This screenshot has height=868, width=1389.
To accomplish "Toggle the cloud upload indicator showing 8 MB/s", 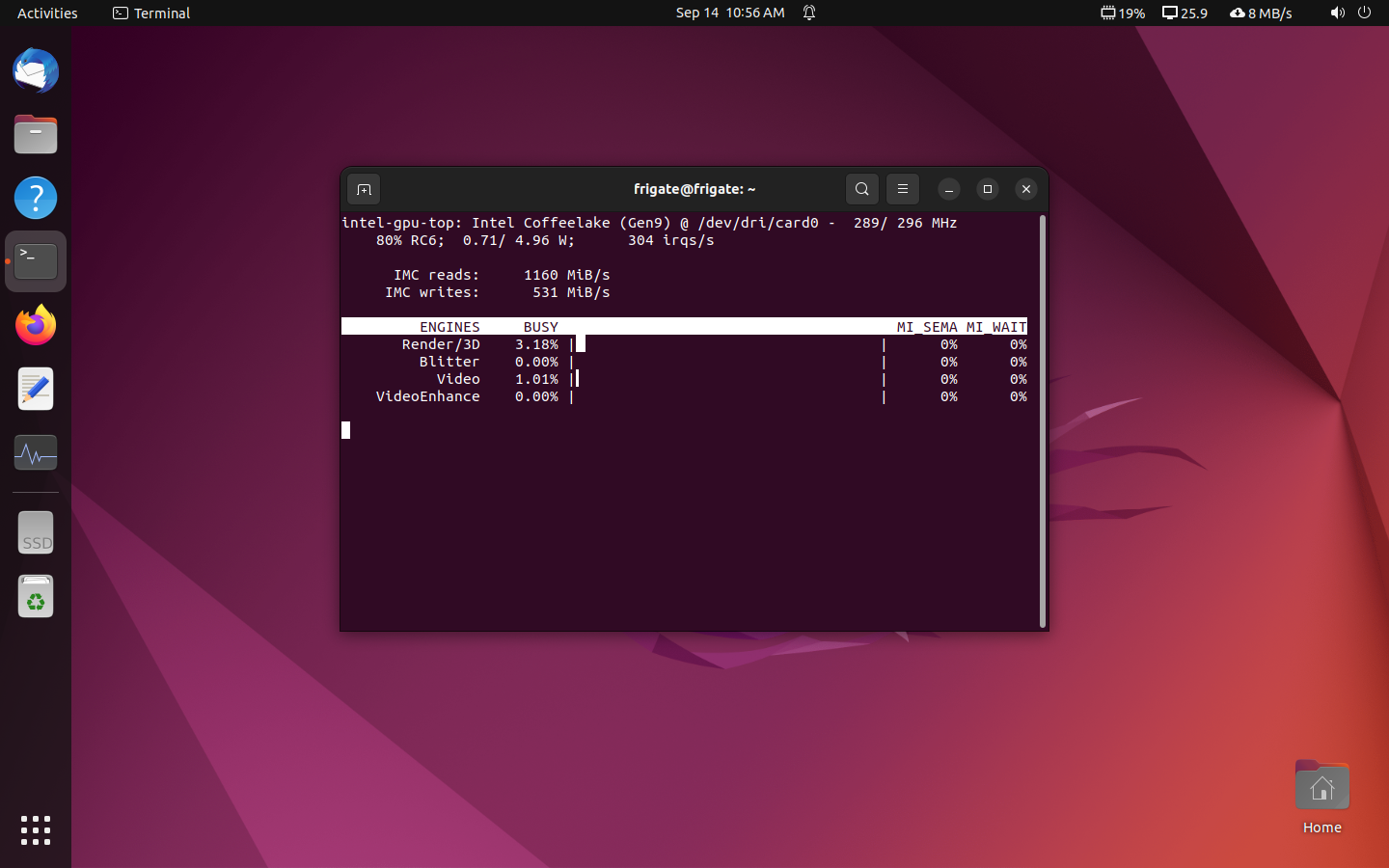I will click(1261, 13).
